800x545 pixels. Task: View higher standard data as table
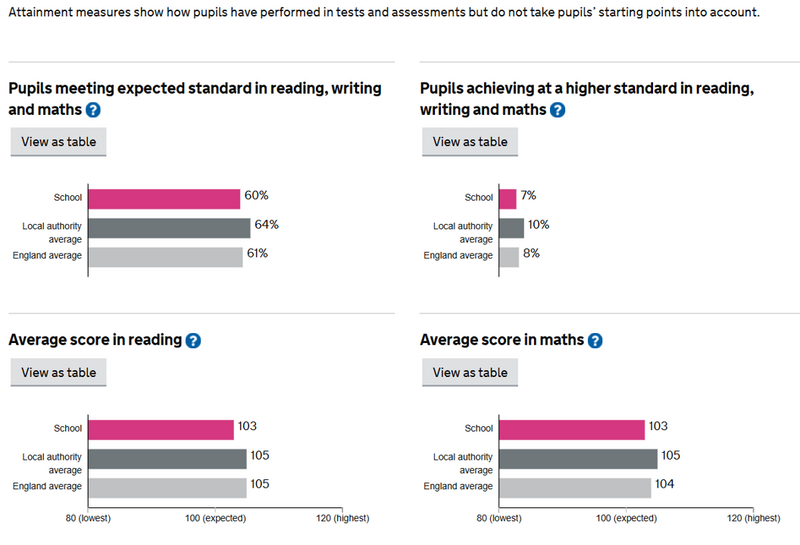coord(470,142)
